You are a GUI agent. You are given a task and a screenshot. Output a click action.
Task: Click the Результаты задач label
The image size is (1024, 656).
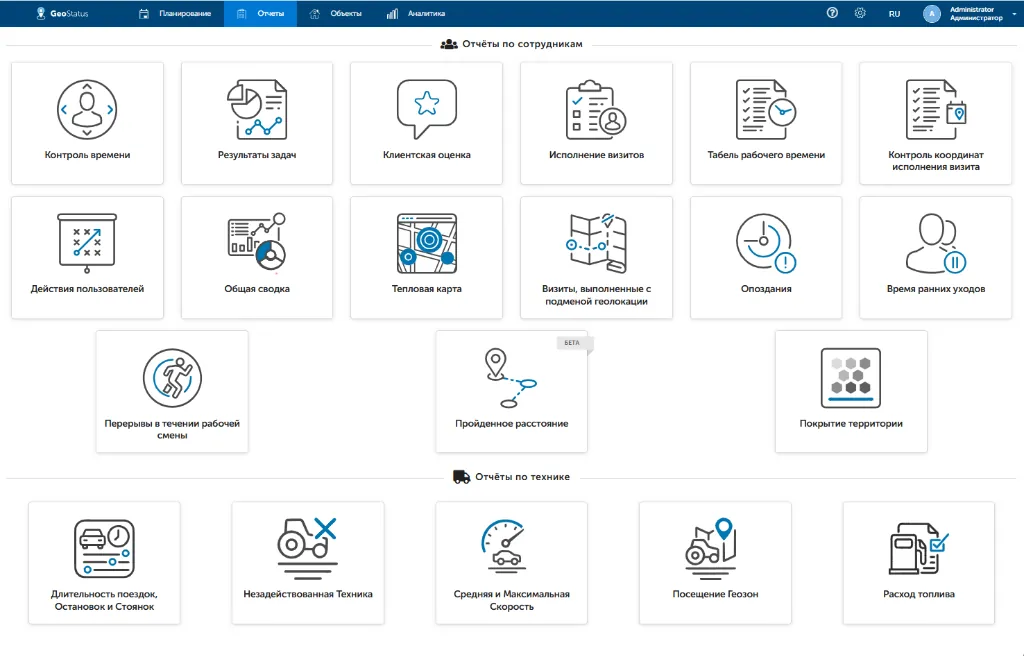[x=257, y=155]
